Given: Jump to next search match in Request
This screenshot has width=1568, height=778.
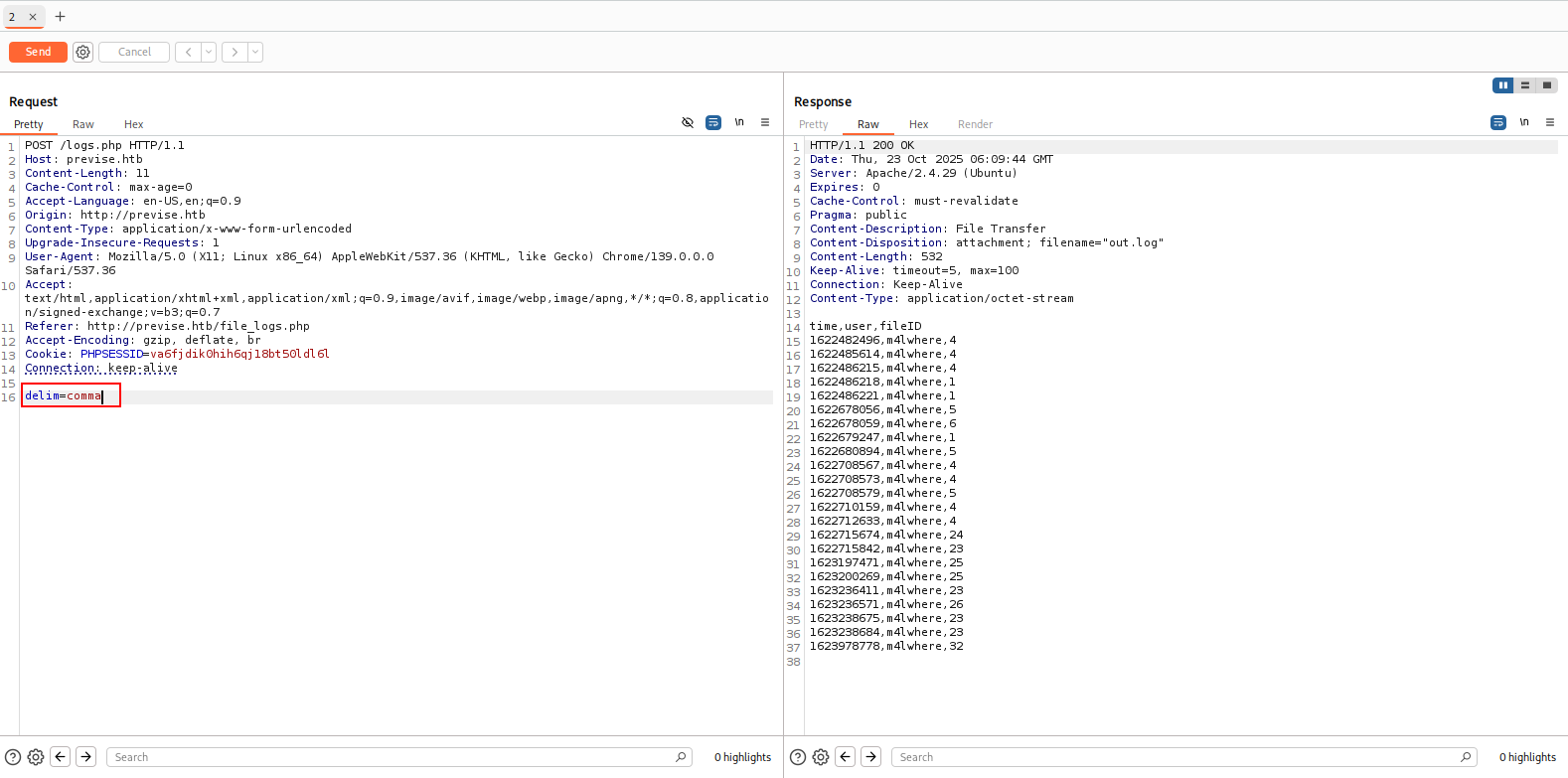Looking at the screenshot, I should 86,757.
